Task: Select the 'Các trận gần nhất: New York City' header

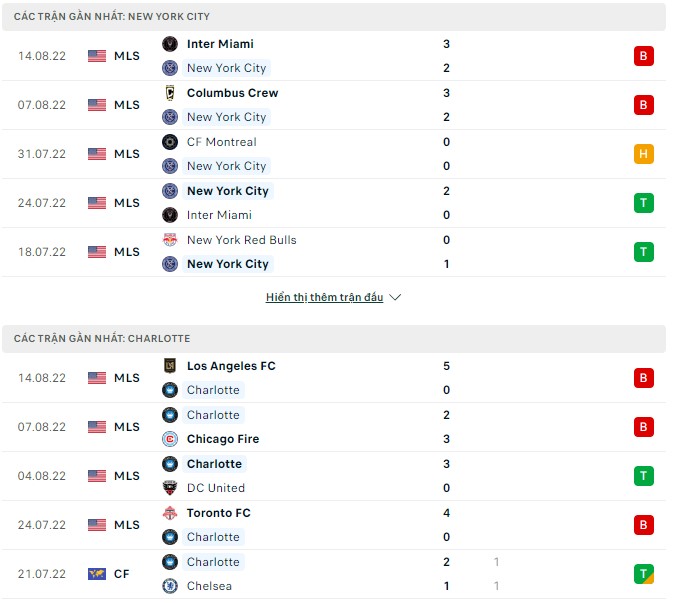Action: [112, 17]
